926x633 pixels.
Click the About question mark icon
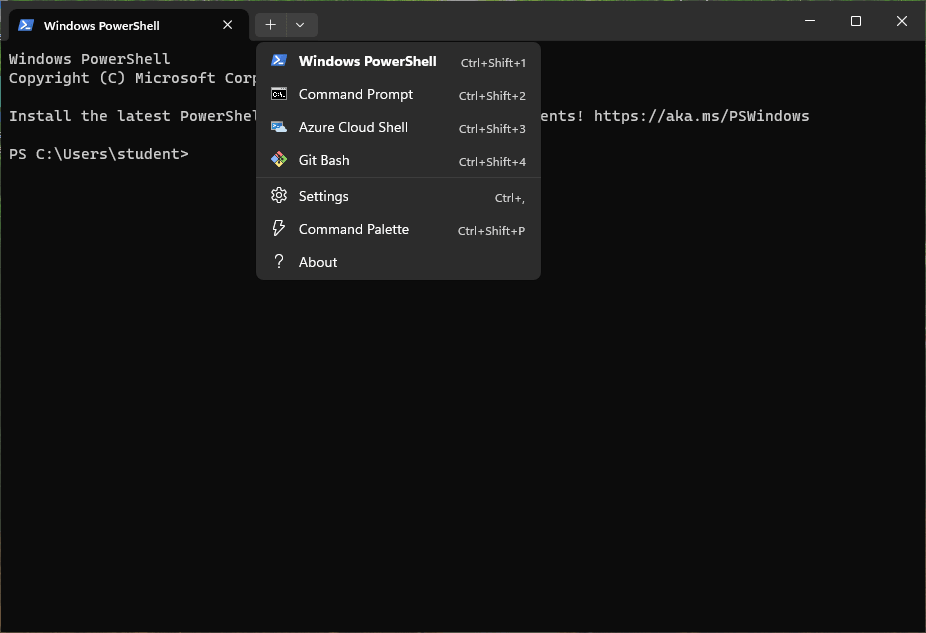coord(279,262)
